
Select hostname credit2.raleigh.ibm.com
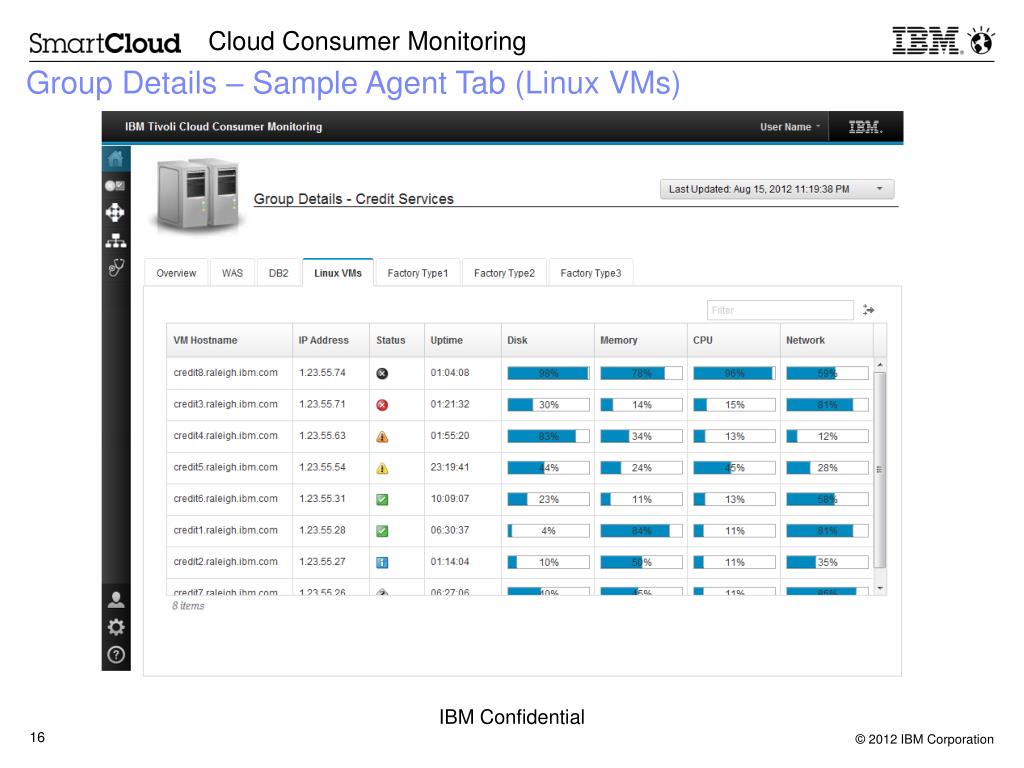coord(225,562)
